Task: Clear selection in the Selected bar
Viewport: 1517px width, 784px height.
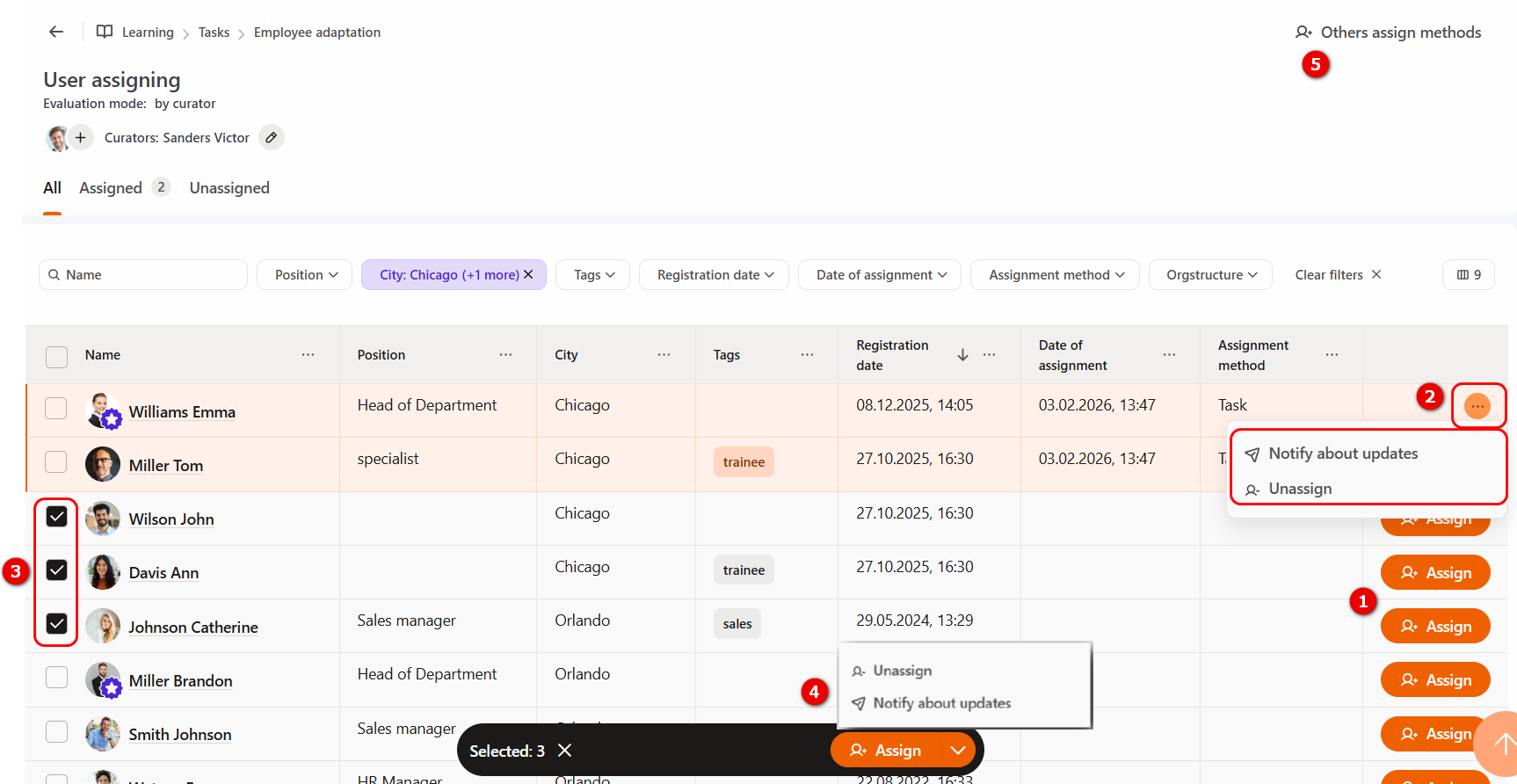Action: point(565,751)
